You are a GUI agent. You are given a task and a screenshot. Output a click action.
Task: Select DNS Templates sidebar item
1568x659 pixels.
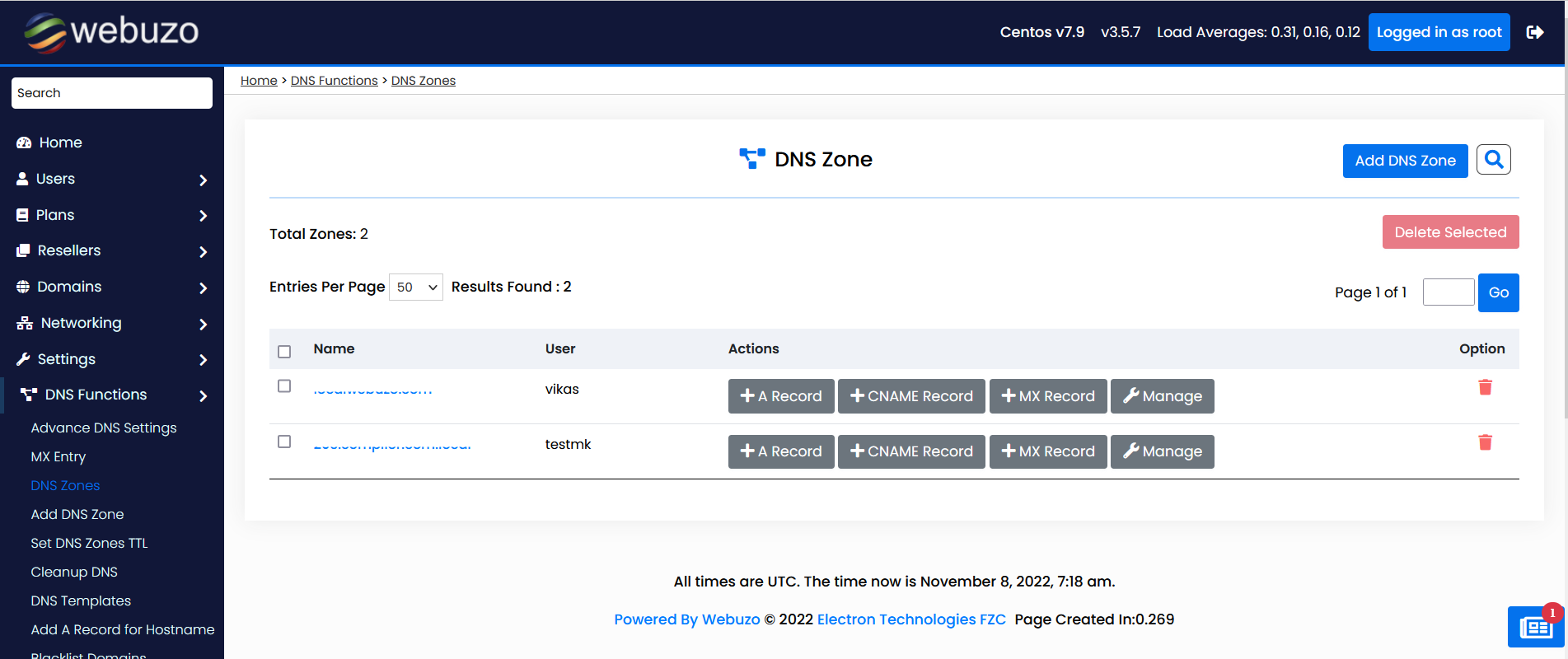tap(81, 601)
